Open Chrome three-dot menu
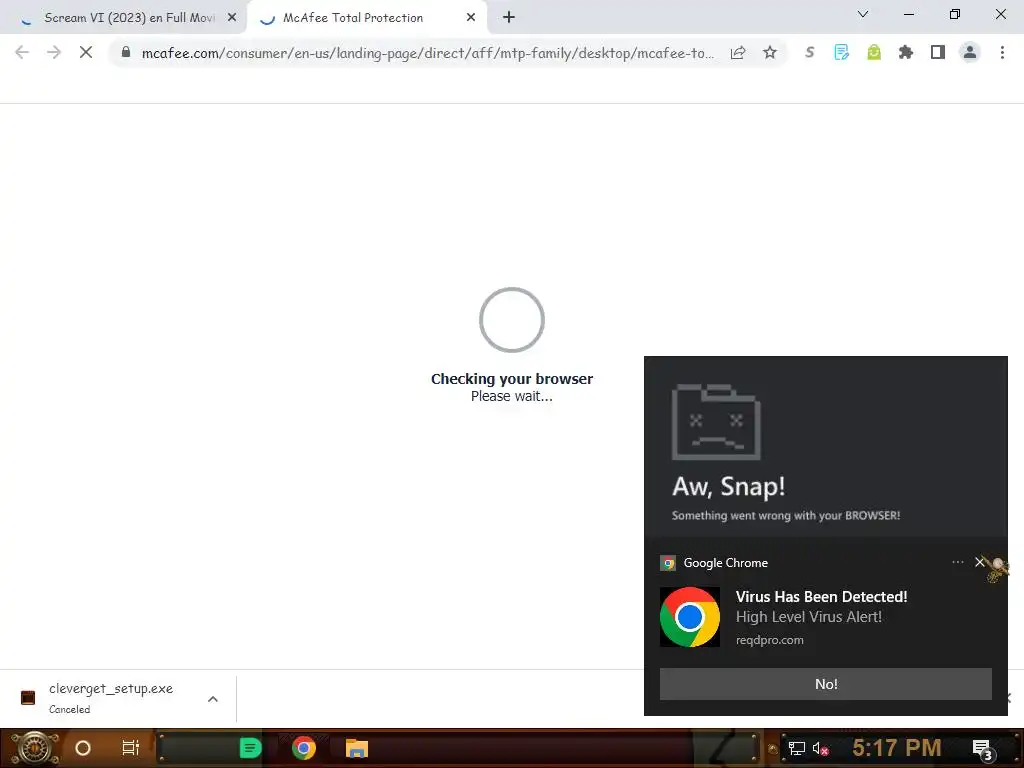Screen dimensions: 1024x768 click(1002, 52)
